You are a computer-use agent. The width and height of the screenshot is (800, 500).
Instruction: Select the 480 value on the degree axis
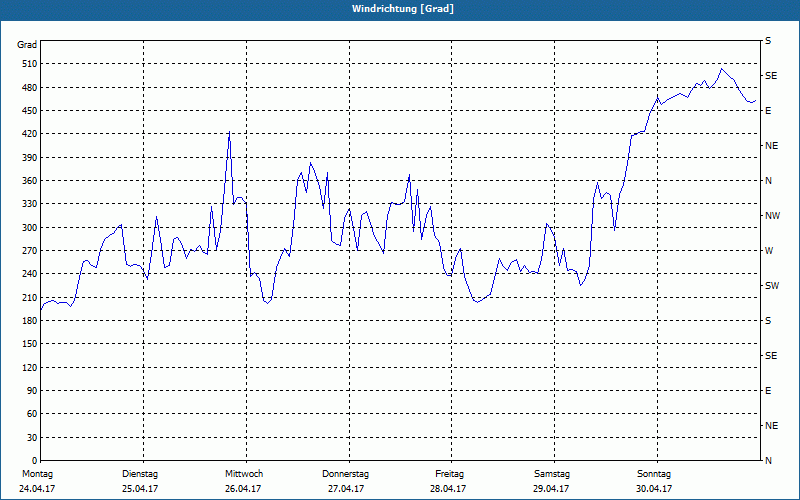tap(29, 87)
